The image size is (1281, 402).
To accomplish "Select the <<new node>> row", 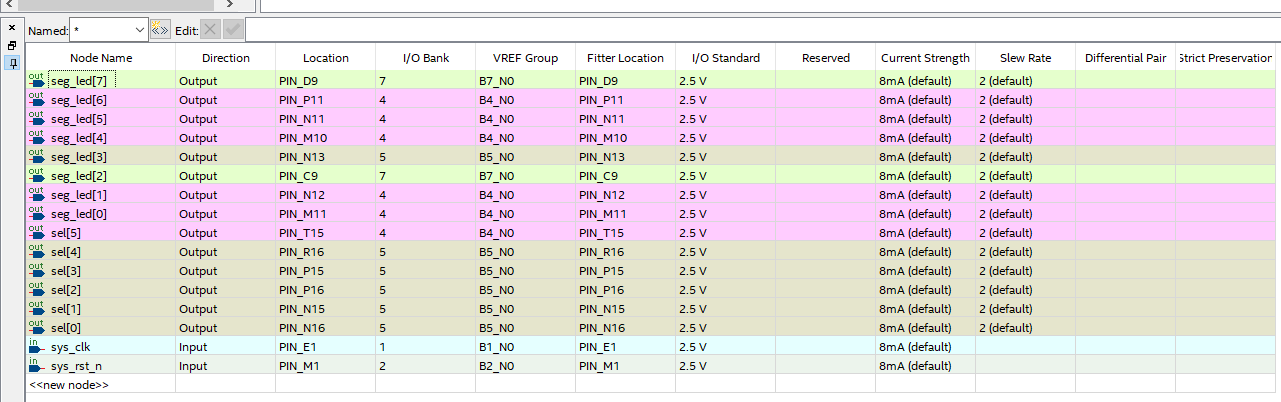I will (x=69, y=385).
